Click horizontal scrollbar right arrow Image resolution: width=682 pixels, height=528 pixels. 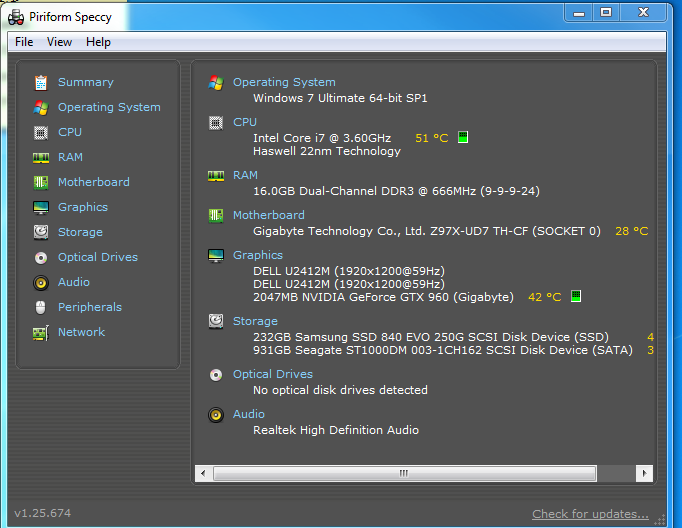coord(645,473)
